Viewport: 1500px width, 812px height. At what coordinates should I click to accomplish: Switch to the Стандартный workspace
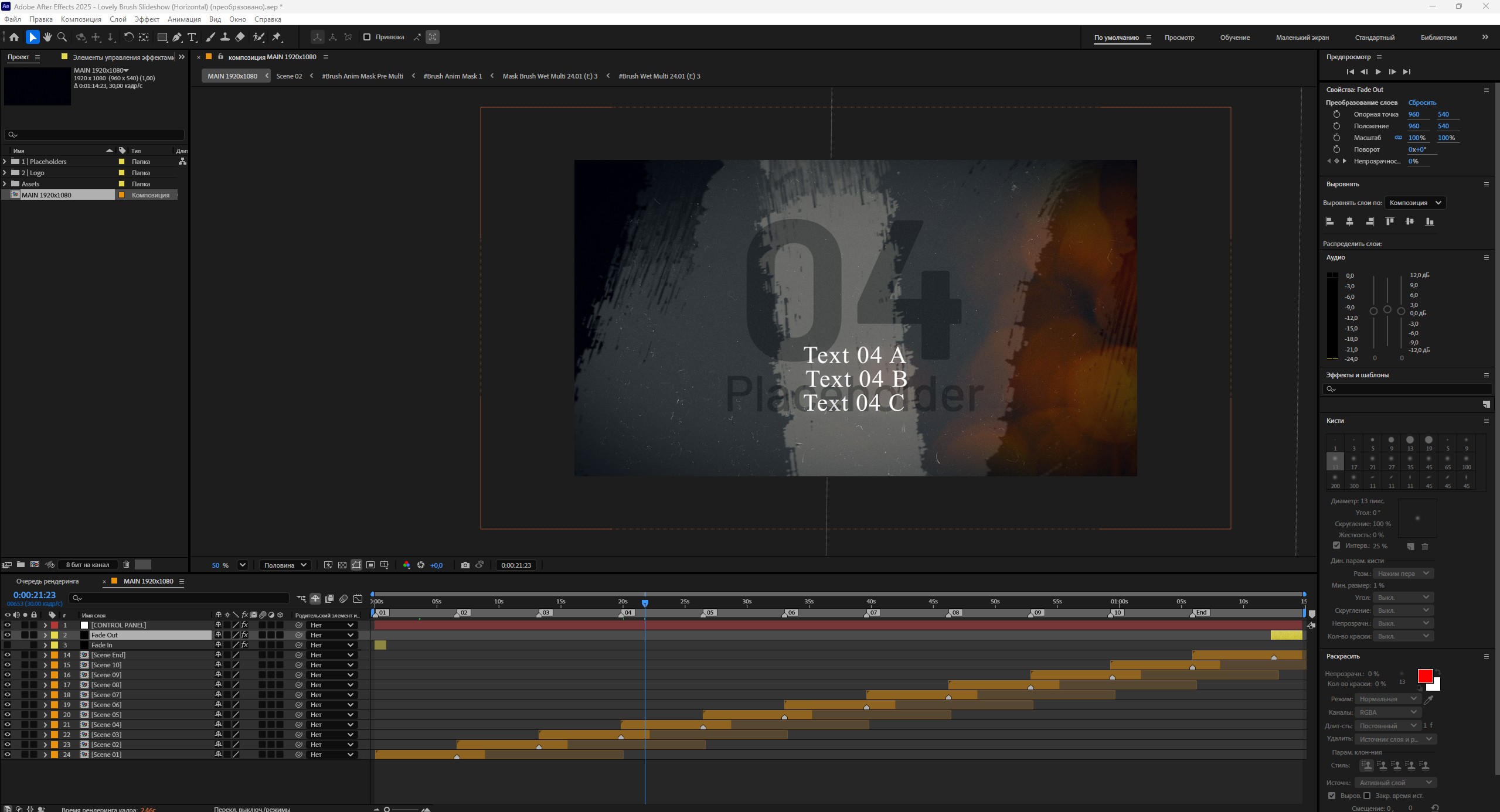click(x=1375, y=37)
